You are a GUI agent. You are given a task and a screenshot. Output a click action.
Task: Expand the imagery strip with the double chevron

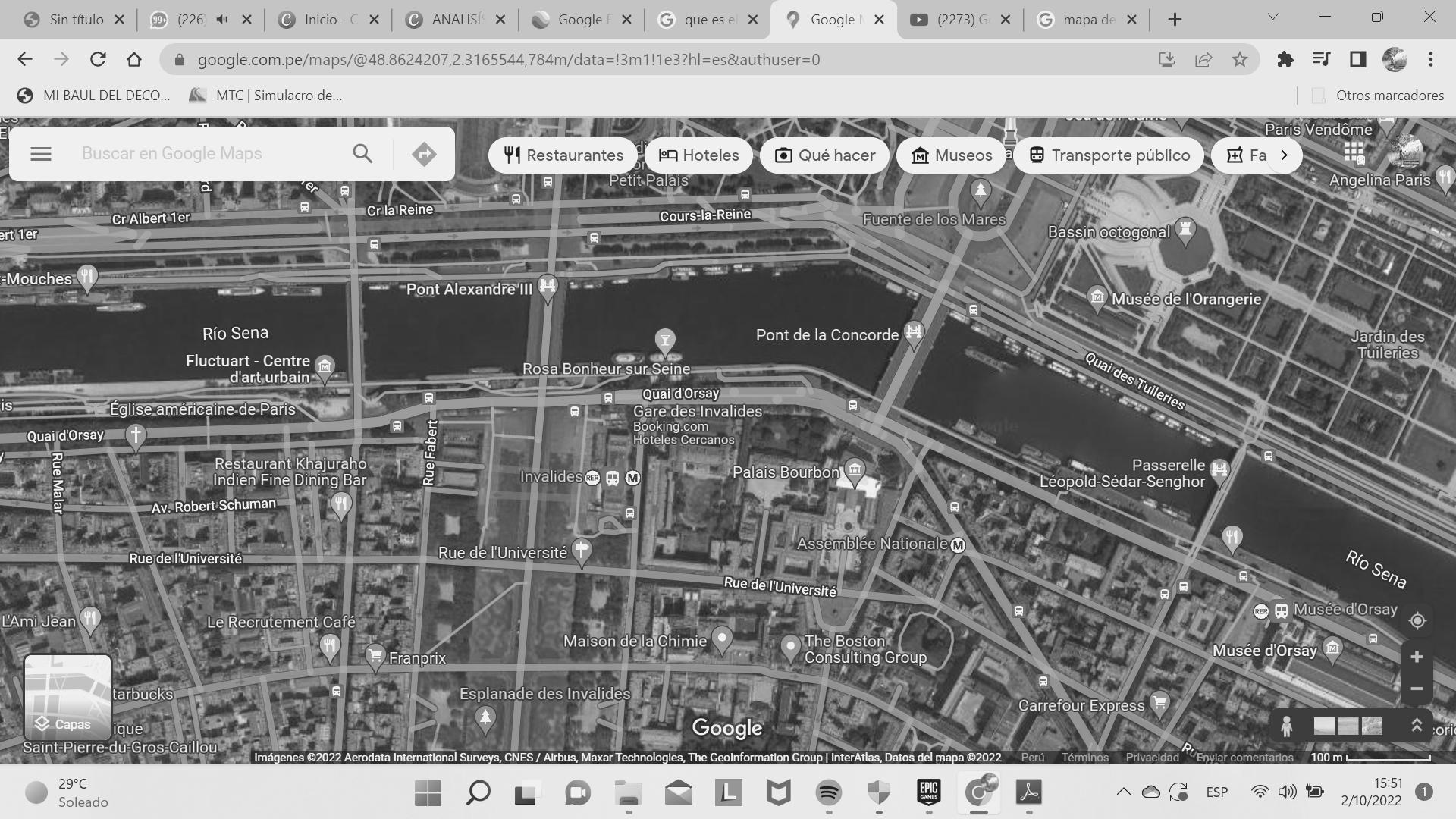point(1416,726)
